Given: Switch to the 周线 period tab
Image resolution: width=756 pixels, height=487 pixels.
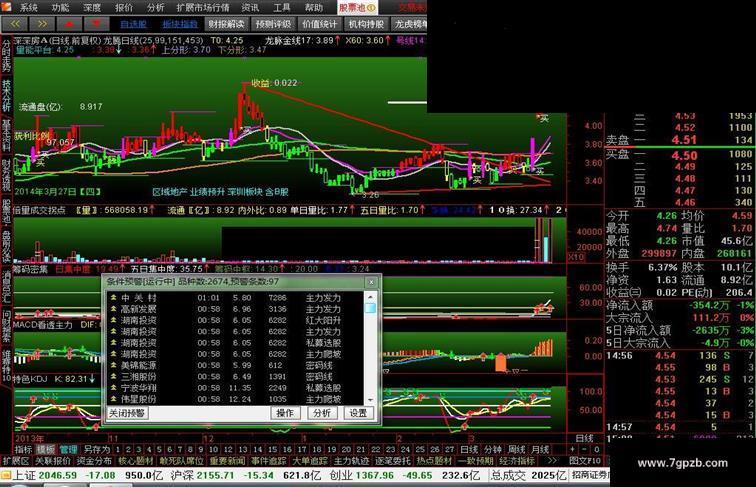Looking at the screenshot, I should (516, 449).
